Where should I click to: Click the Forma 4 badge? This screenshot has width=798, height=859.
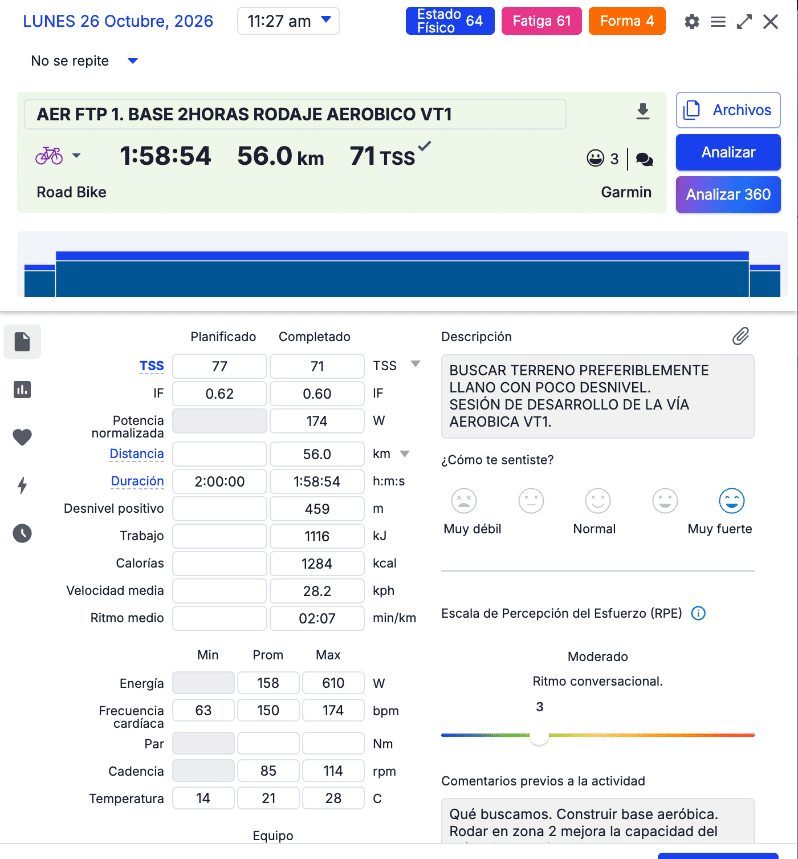tap(627, 21)
